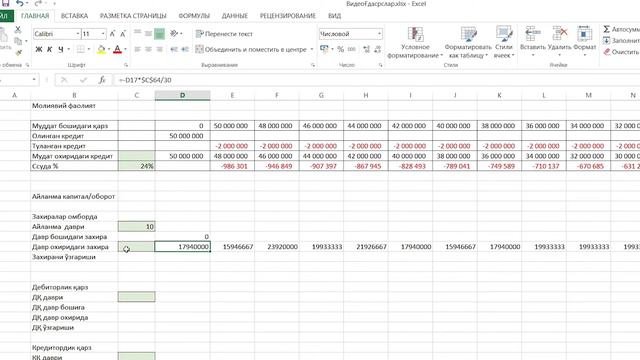Open the РАЗМЕТКА СТРАНИЦЫ tab
Screen dimensions: 640x360
point(133,16)
